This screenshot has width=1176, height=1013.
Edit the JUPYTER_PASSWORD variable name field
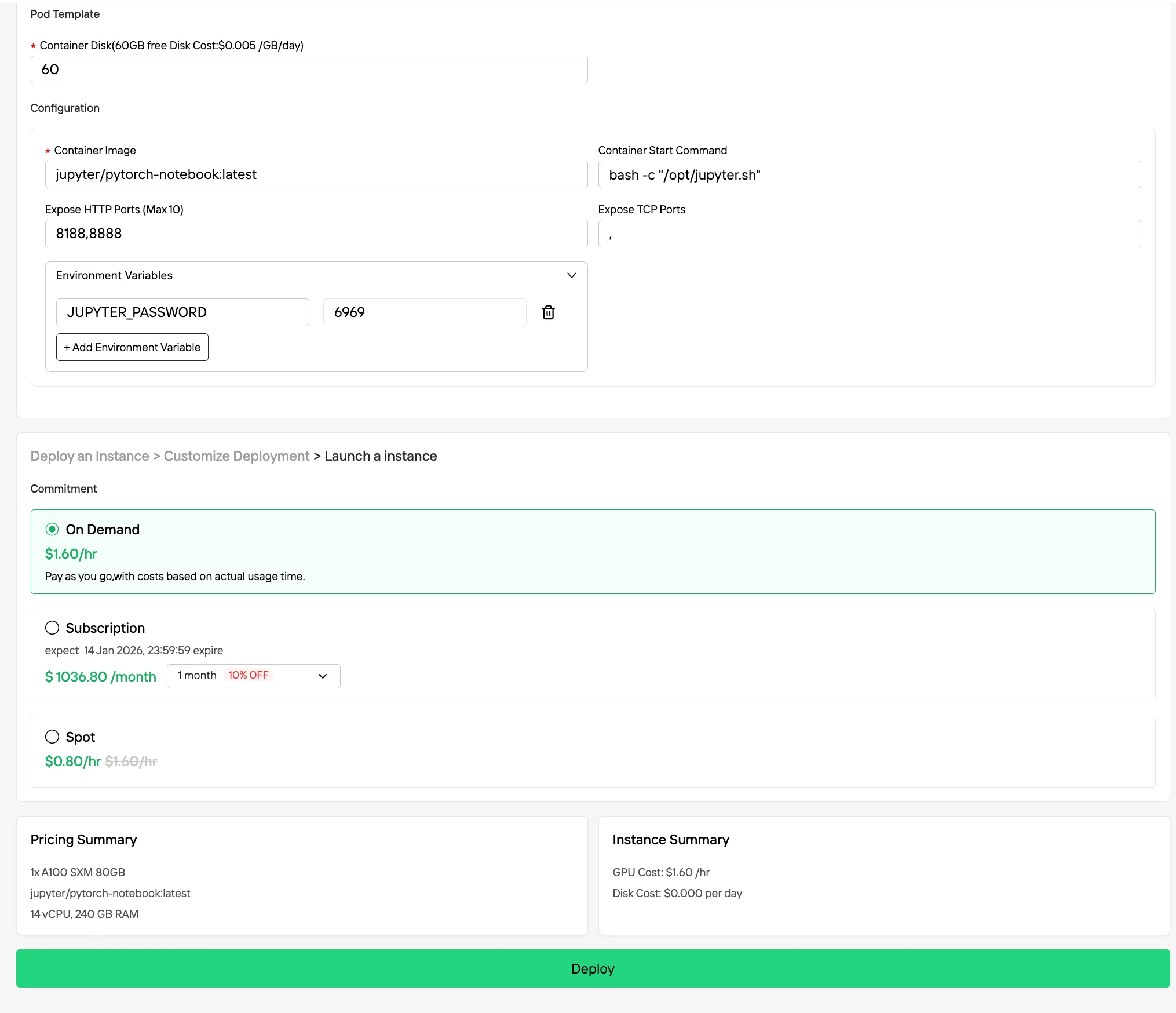coord(182,312)
